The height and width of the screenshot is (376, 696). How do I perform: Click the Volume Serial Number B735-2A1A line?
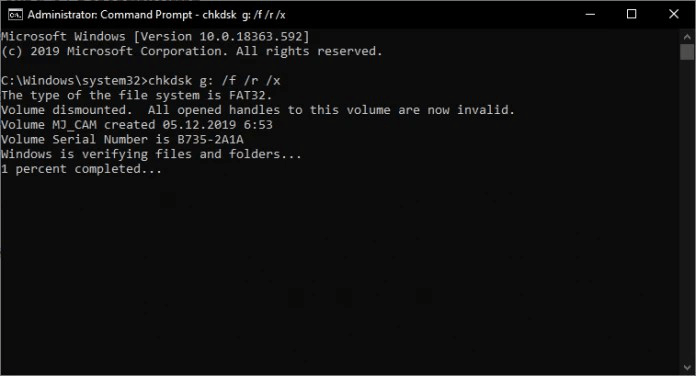[122, 139]
